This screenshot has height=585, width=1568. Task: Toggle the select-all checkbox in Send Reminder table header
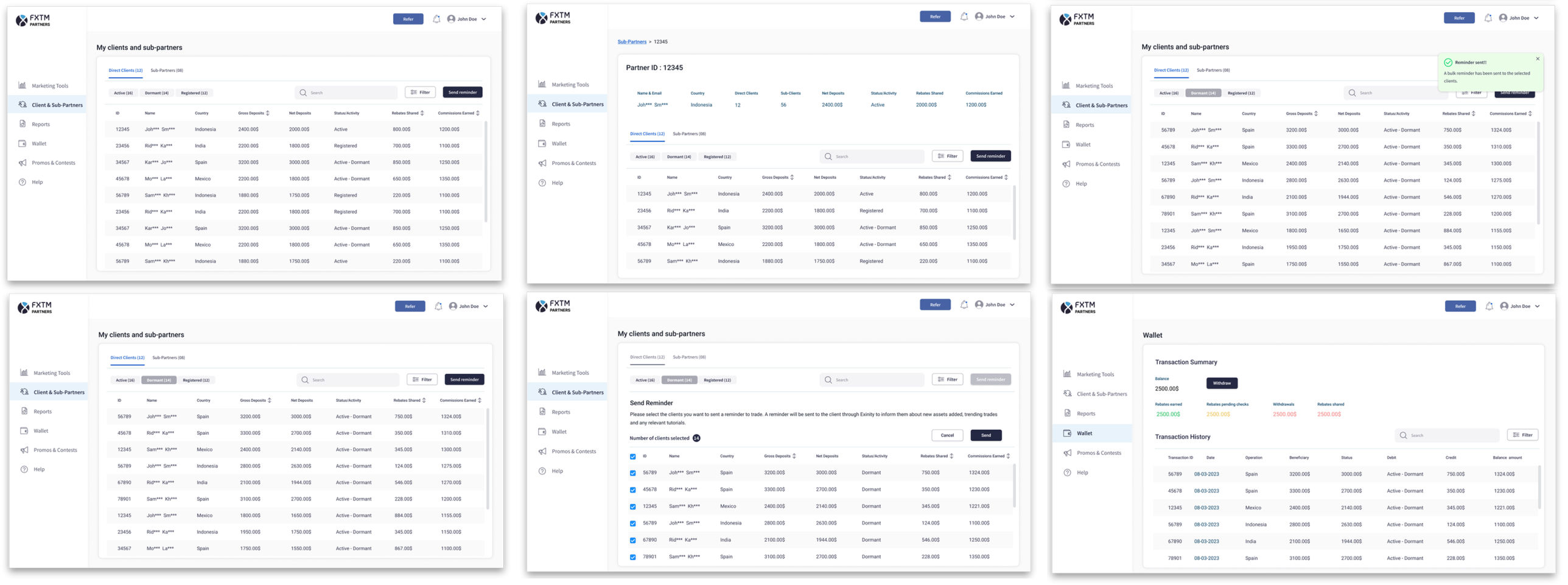click(x=633, y=456)
